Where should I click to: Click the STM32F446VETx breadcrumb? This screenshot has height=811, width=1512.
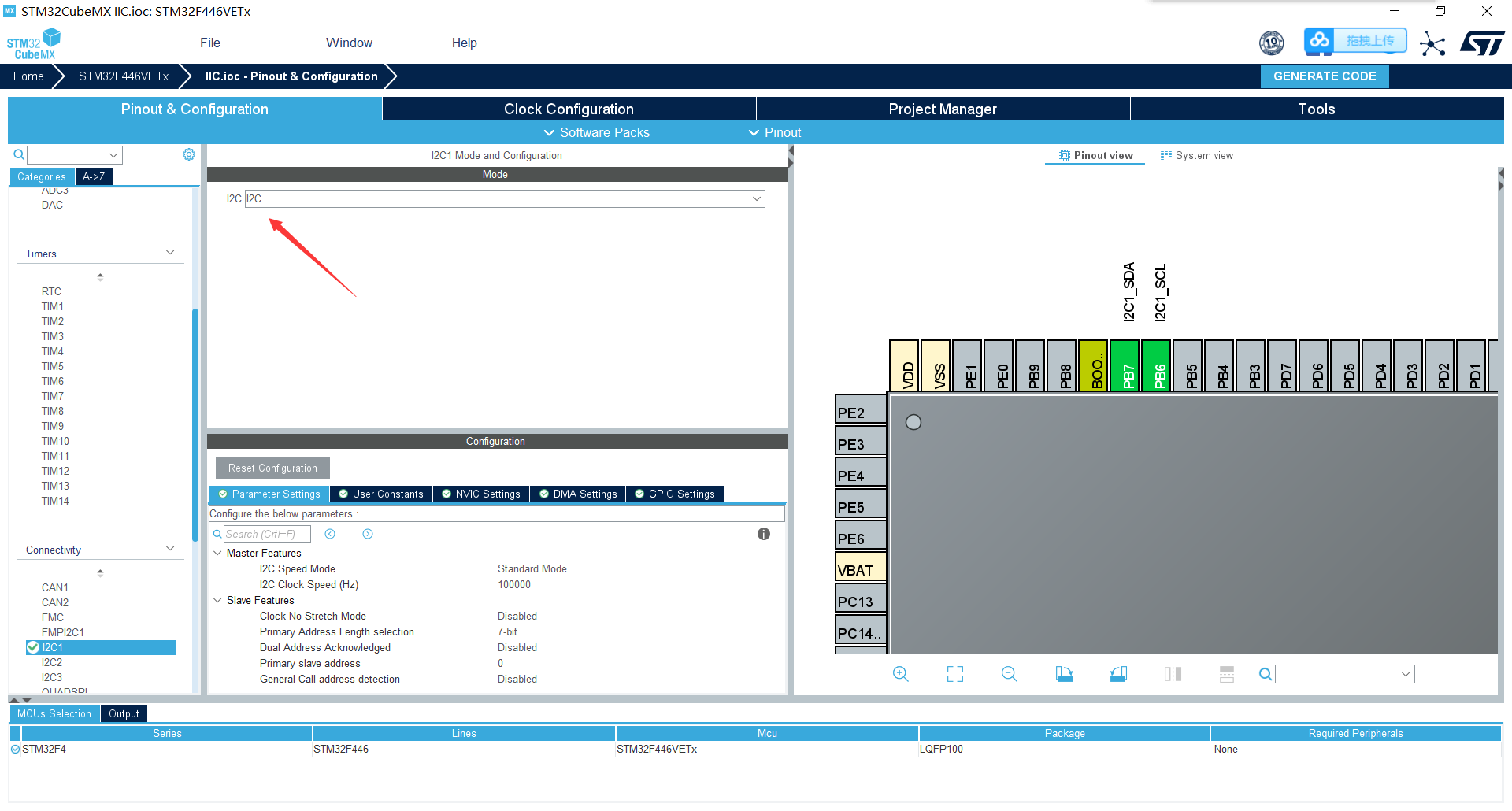point(124,76)
